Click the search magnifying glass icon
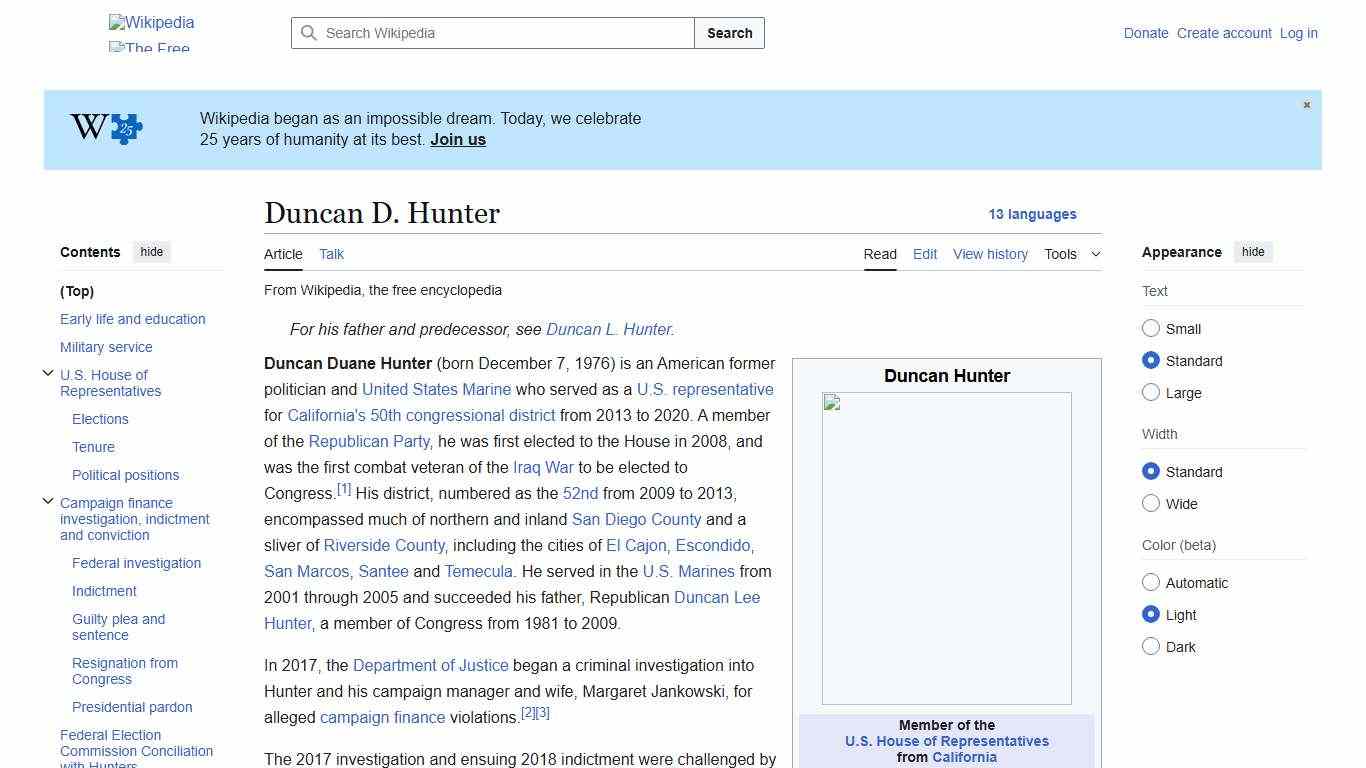Viewport: 1366px width, 768px height. (x=310, y=33)
